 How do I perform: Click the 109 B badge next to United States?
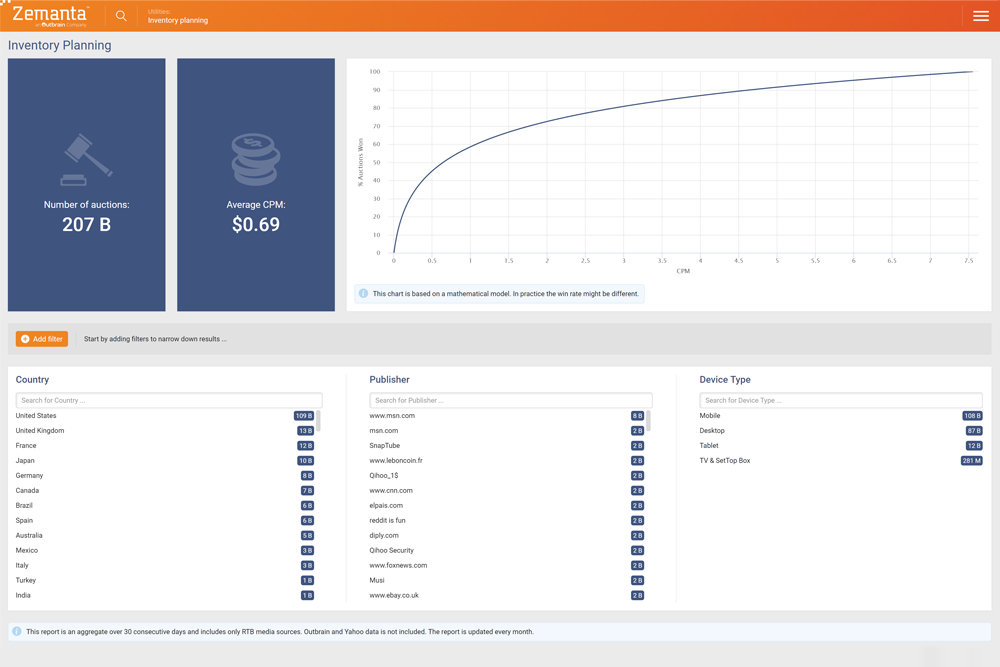click(x=305, y=415)
